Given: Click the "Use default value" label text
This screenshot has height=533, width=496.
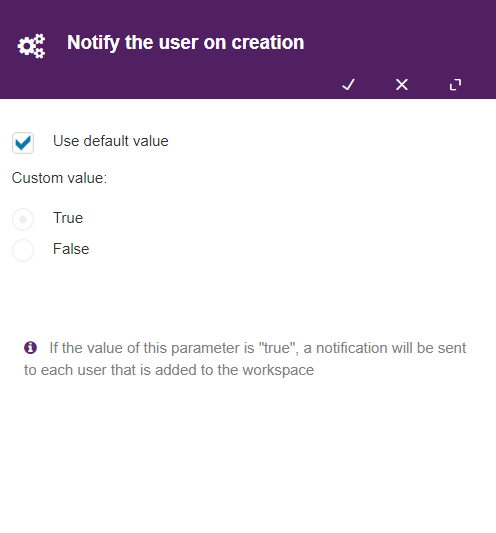Looking at the screenshot, I should point(110,141).
